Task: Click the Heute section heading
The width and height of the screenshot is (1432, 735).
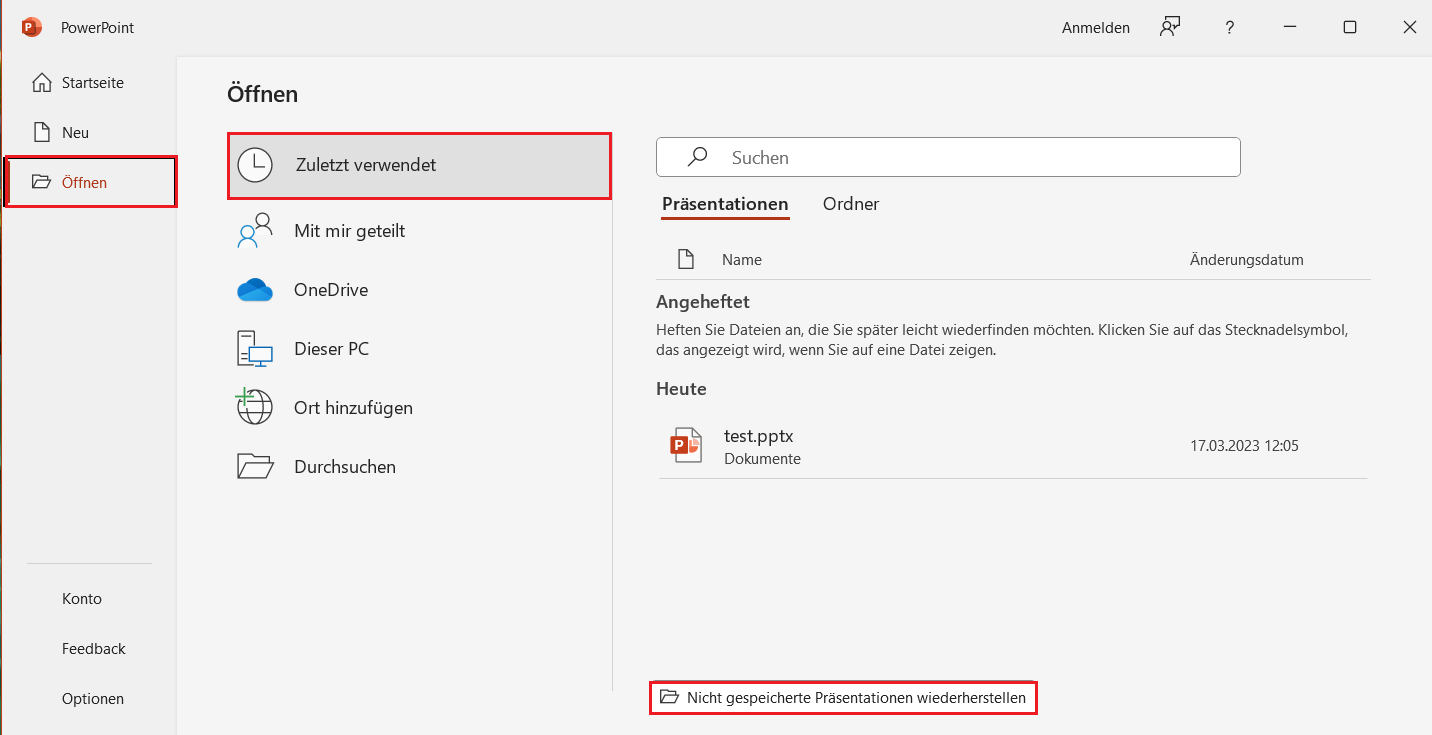Action: [682, 389]
